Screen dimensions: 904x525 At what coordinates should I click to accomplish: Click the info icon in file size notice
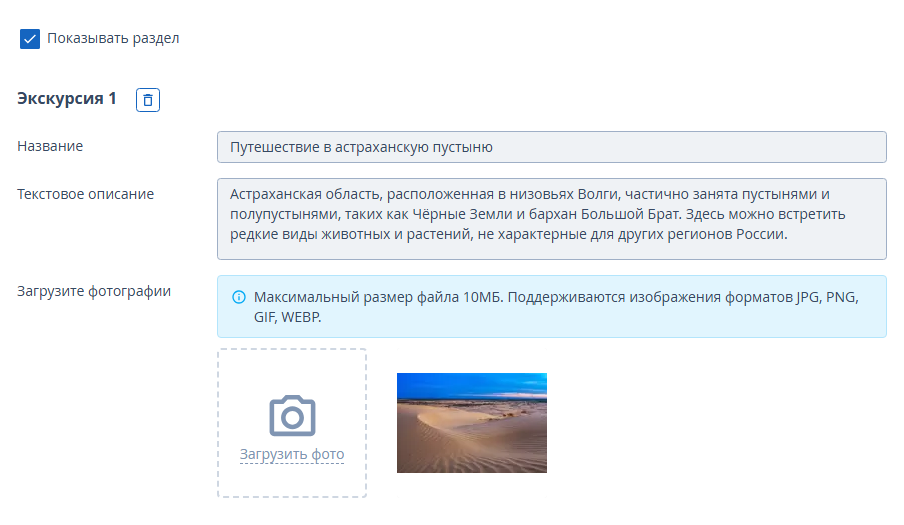[239, 297]
